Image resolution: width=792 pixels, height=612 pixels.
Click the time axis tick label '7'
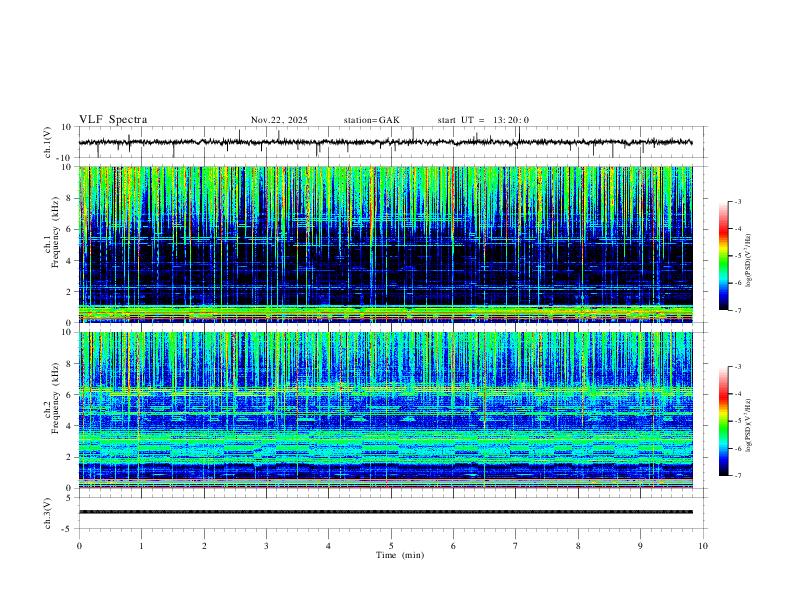click(516, 546)
